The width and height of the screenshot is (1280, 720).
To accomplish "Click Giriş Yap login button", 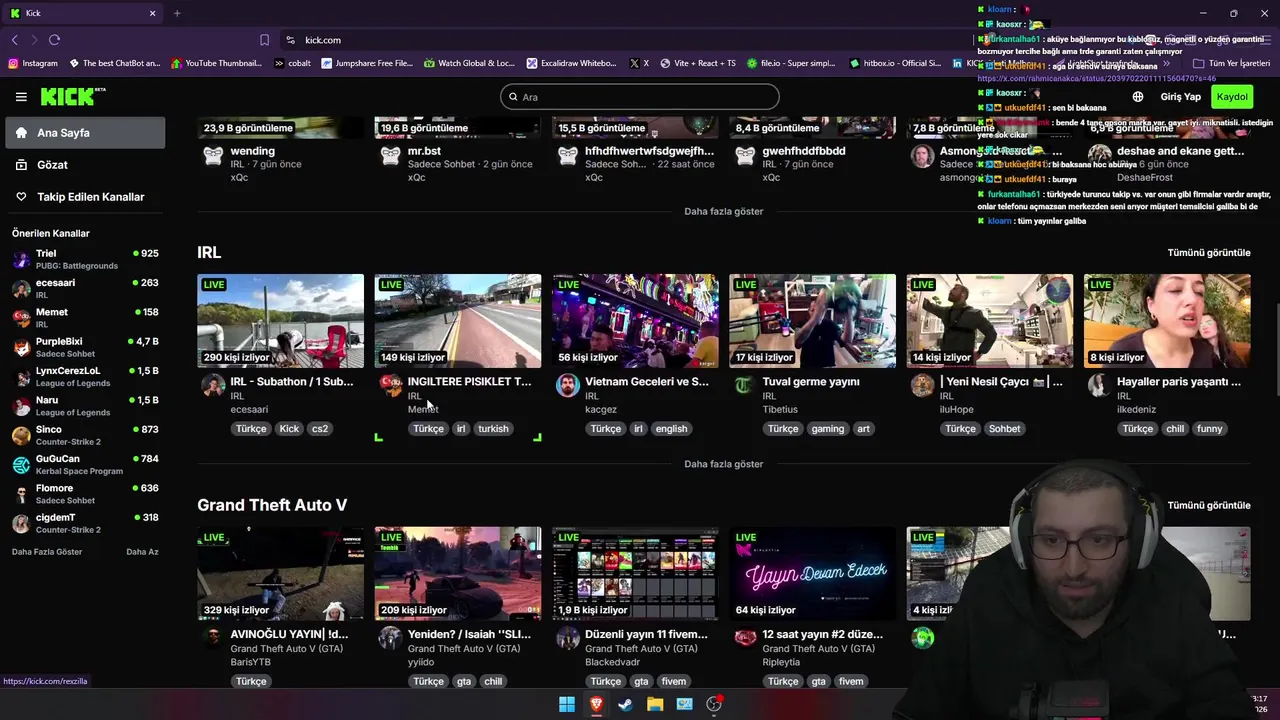I will pos(1180,97).
